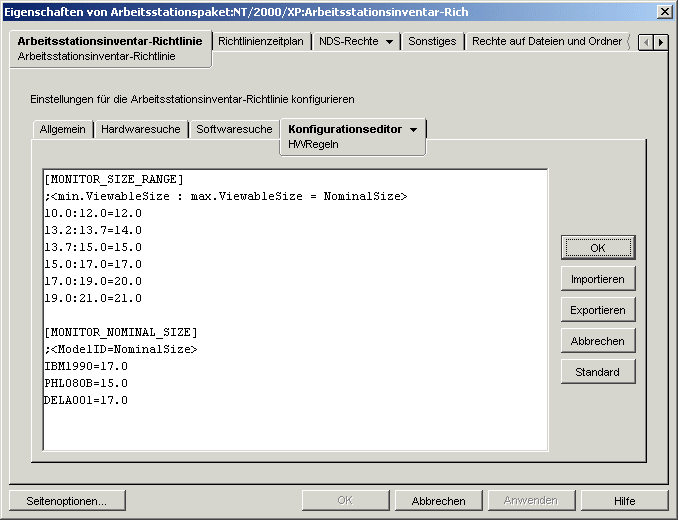Select the Hardwaresuche sub-tab
Screen dimensions: 678x520
click(141, 129)
